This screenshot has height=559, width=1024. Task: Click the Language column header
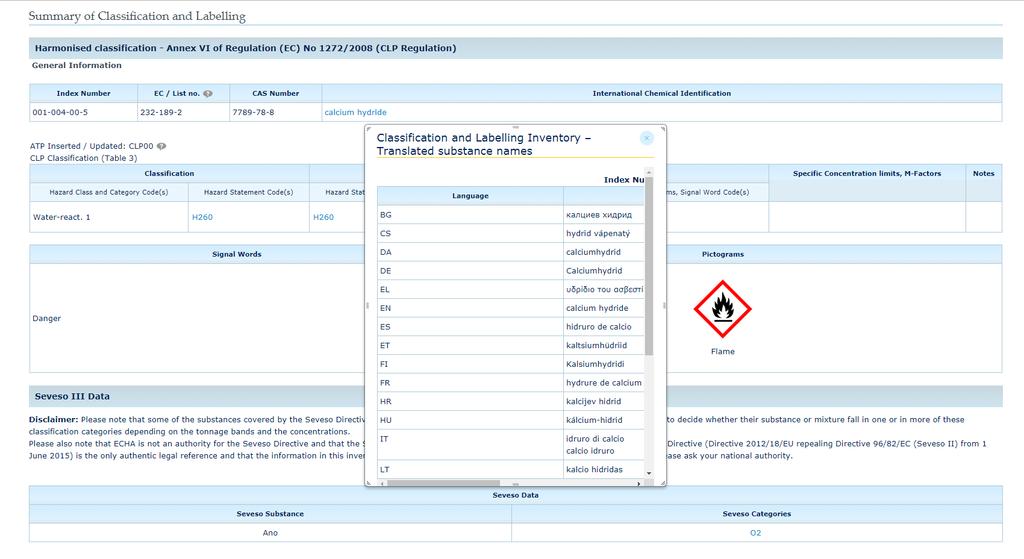[470, 196]
